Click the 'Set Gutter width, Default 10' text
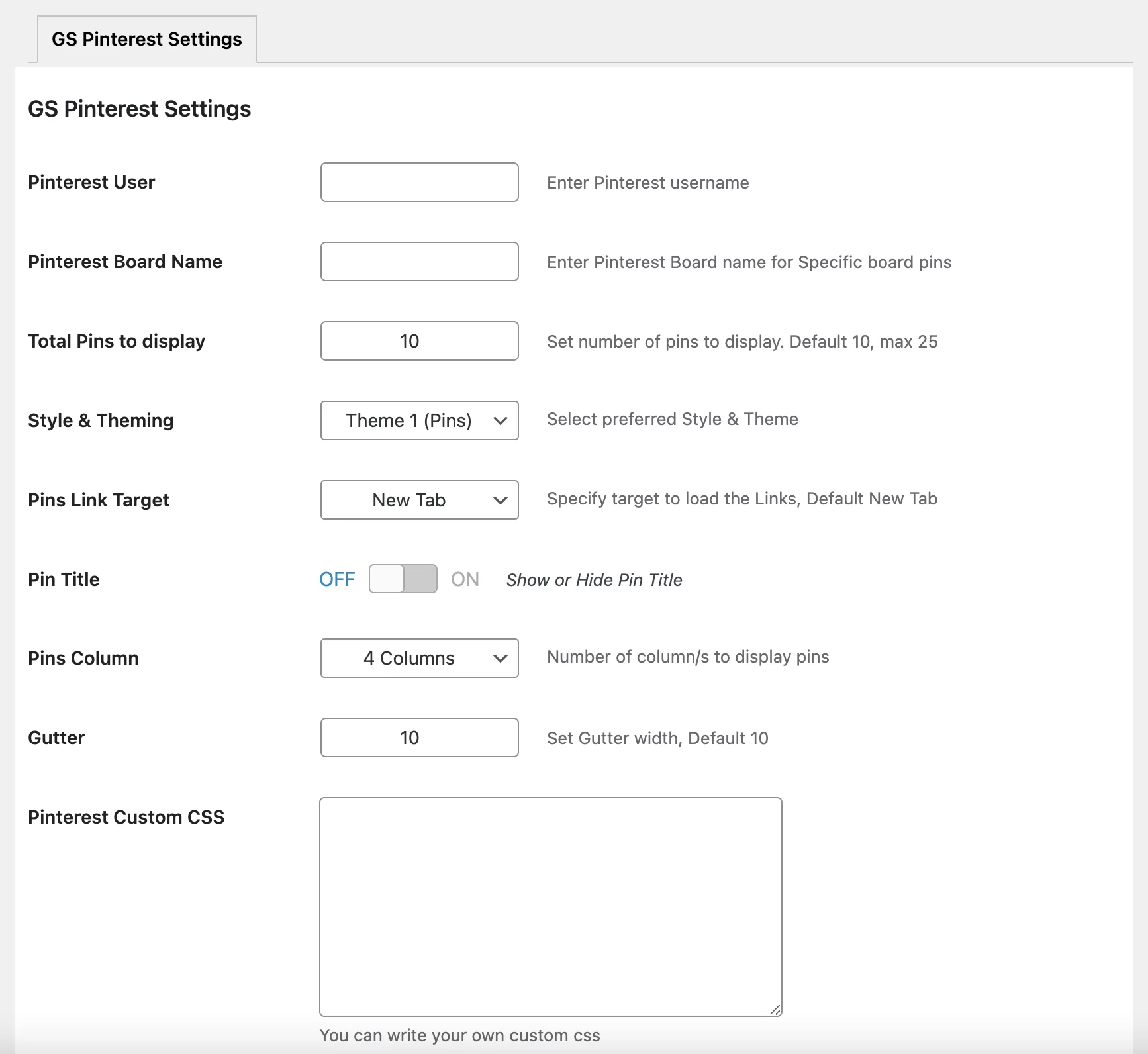This screenshot has height=1054, width=1148. tap(657, 738)
